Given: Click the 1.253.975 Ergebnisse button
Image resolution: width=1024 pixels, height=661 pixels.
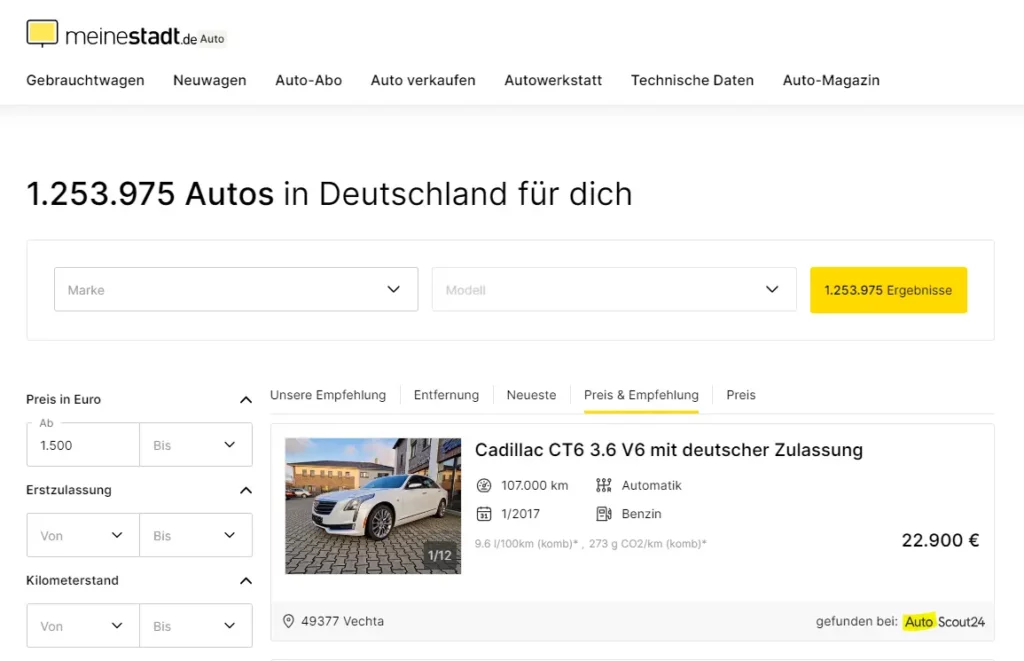Looking at the screenshot, I should pos(888,290).
